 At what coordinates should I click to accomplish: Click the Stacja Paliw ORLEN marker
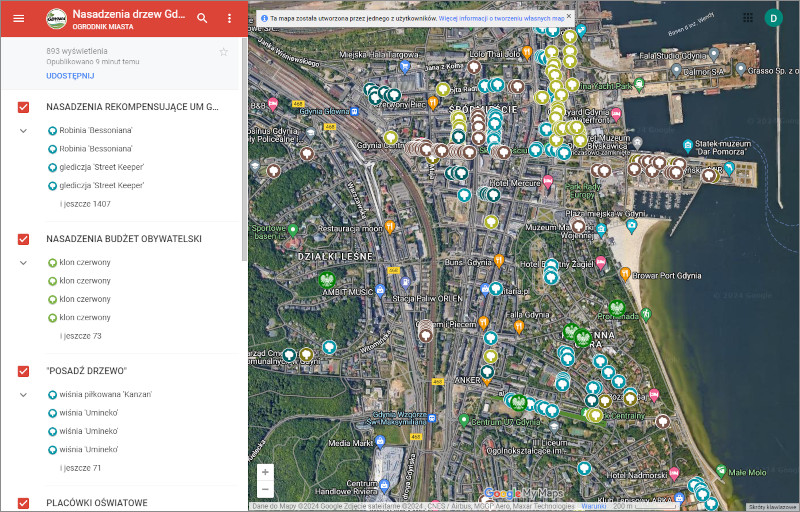[x=405, y=283]
